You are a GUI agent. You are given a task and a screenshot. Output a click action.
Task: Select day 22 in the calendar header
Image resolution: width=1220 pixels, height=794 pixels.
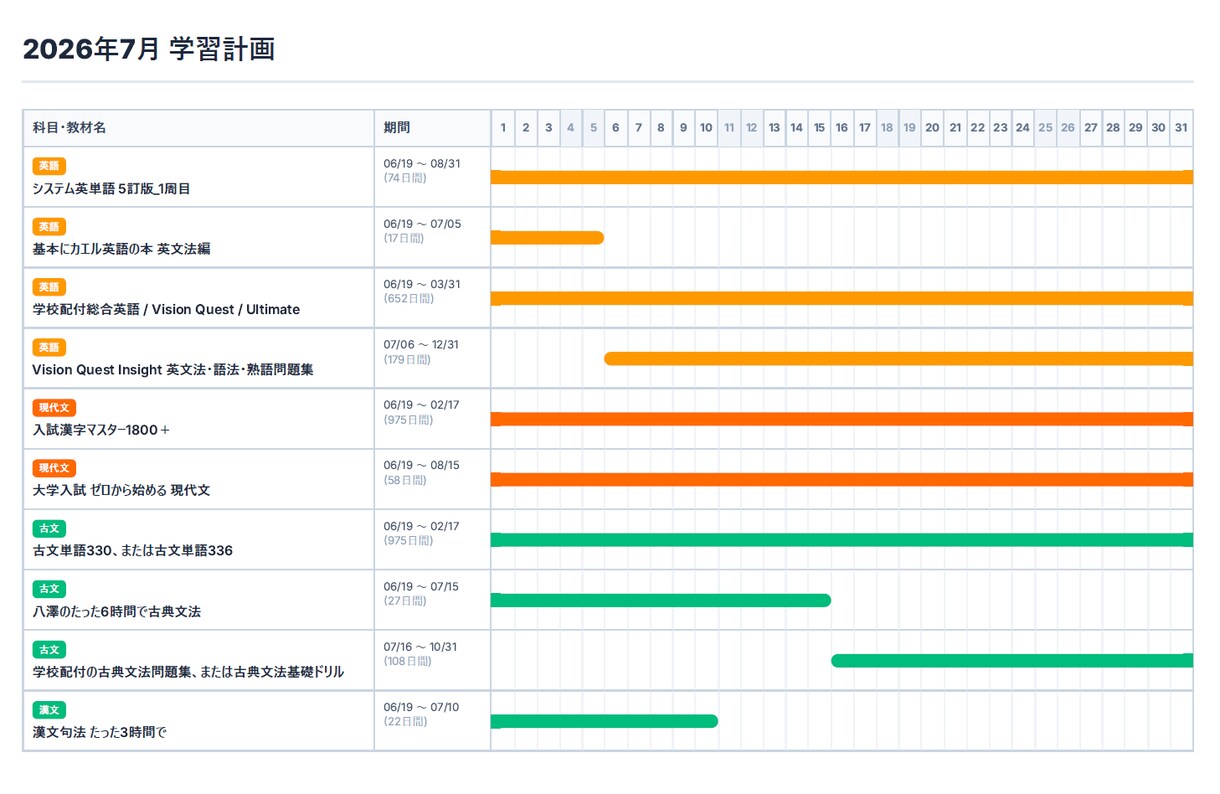point(977,128)
